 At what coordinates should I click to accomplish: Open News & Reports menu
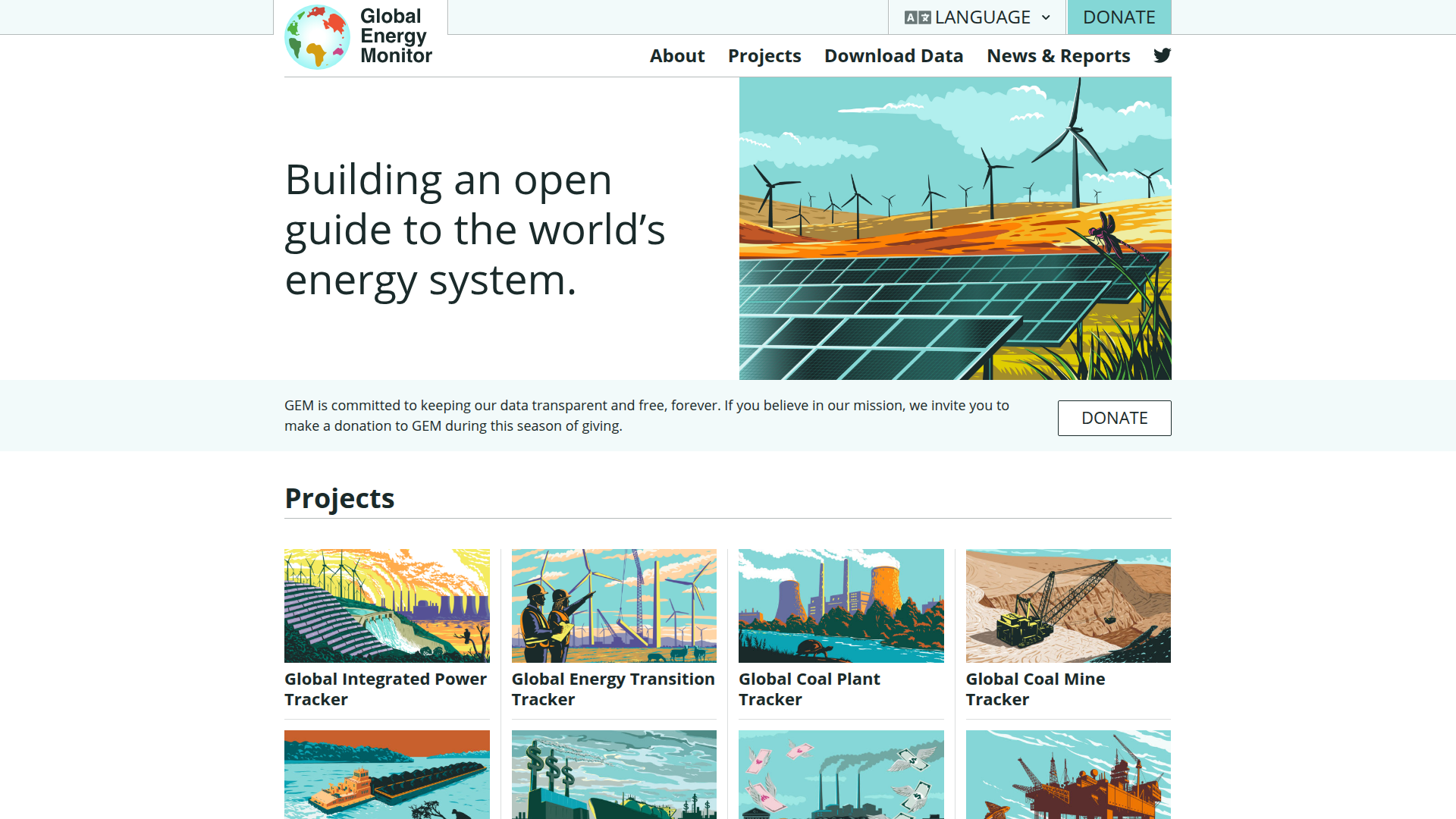pyautogui.click(x=1058, y=56)
